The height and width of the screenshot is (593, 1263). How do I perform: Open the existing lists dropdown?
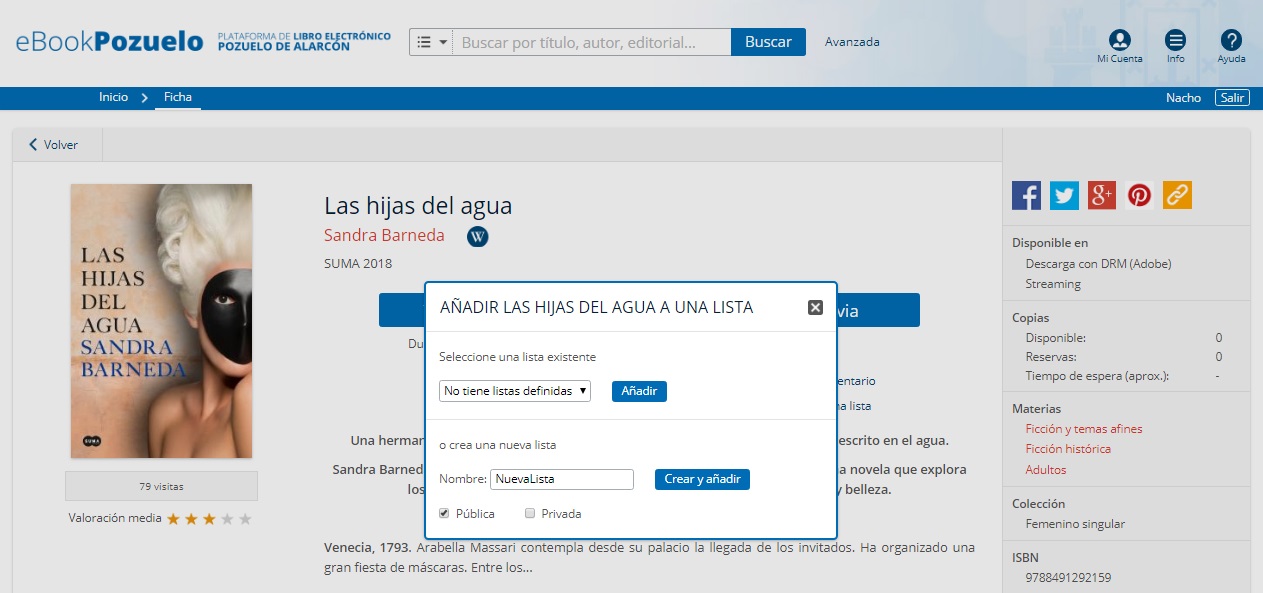(515, 391)
